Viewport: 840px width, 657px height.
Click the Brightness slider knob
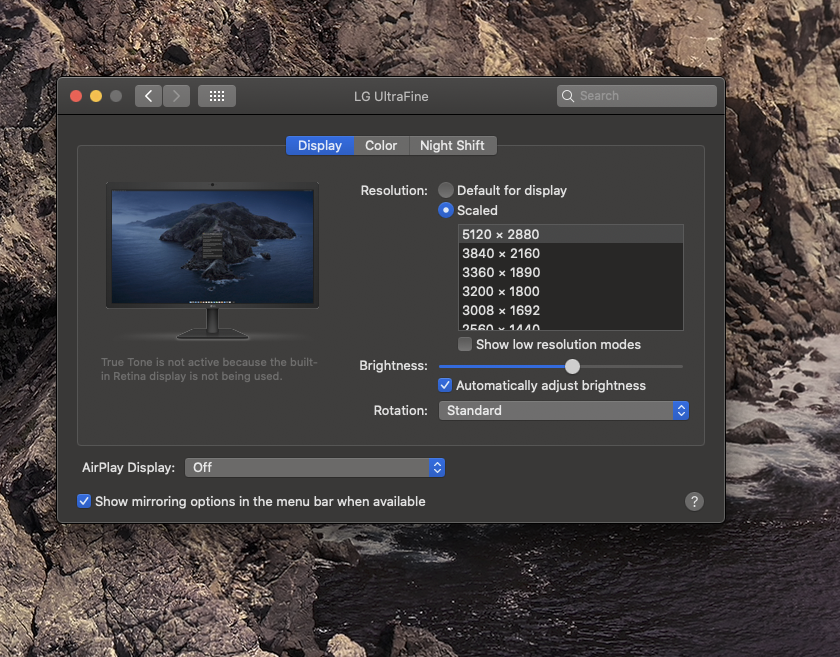[572, 366]
